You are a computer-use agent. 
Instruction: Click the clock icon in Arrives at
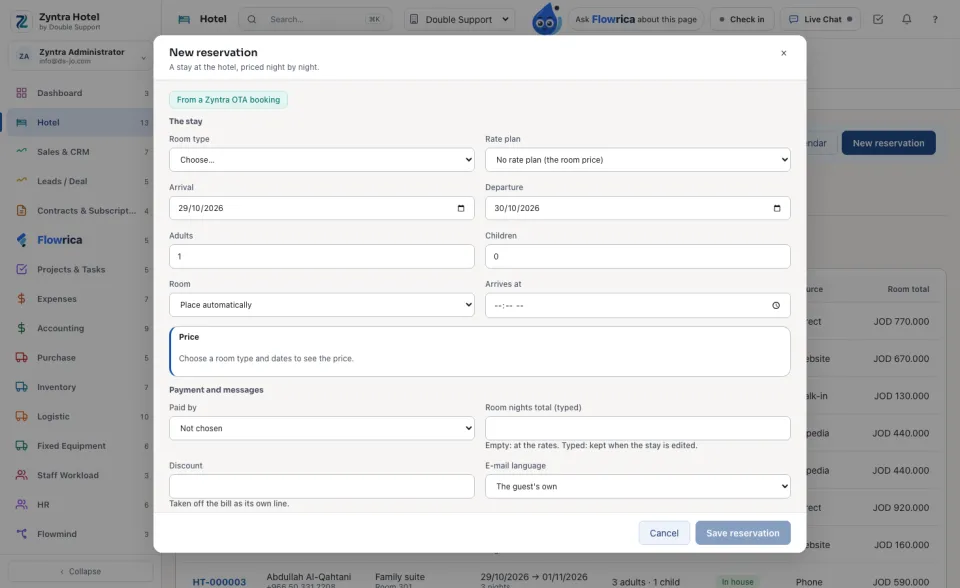point(776,305)
